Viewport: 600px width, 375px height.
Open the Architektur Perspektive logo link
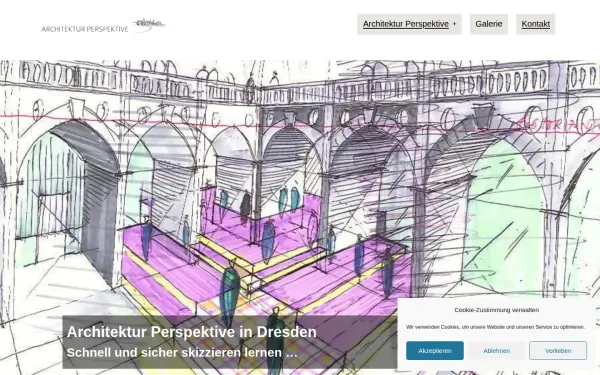point(103,26)
